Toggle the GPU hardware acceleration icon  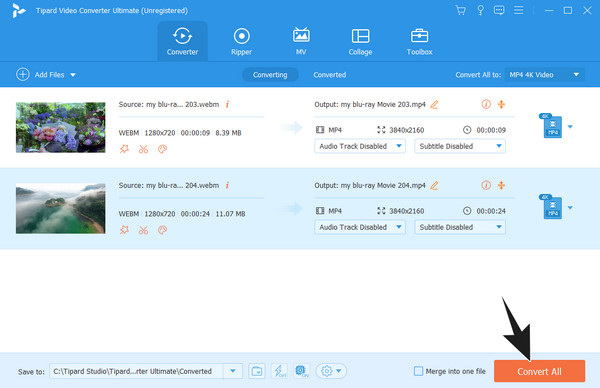302,371
